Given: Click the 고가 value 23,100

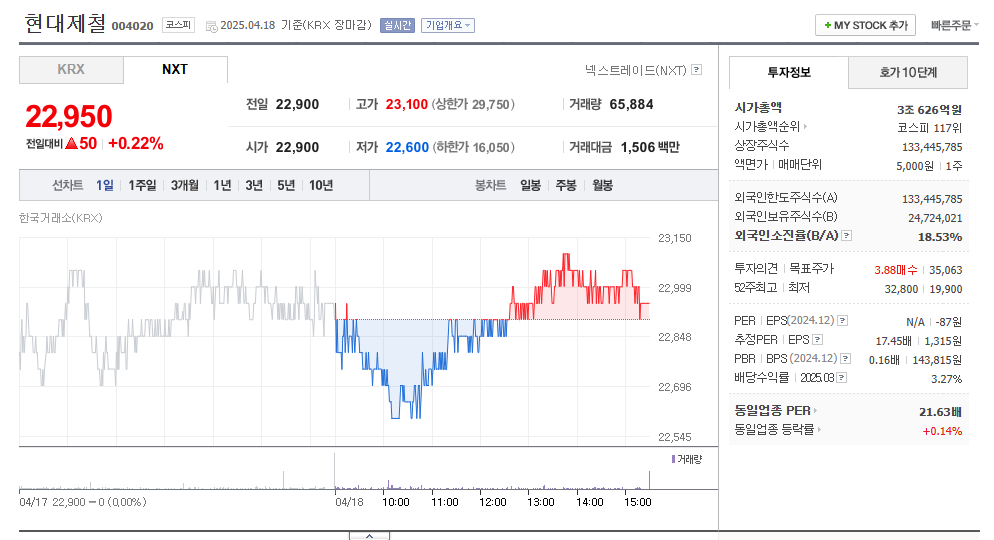Looking at the screenshot, I should point(407,105).
